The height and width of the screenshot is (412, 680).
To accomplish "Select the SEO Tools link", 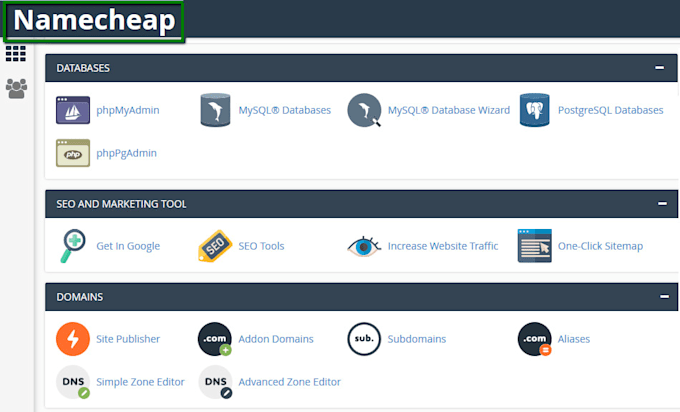I will 262,246.
